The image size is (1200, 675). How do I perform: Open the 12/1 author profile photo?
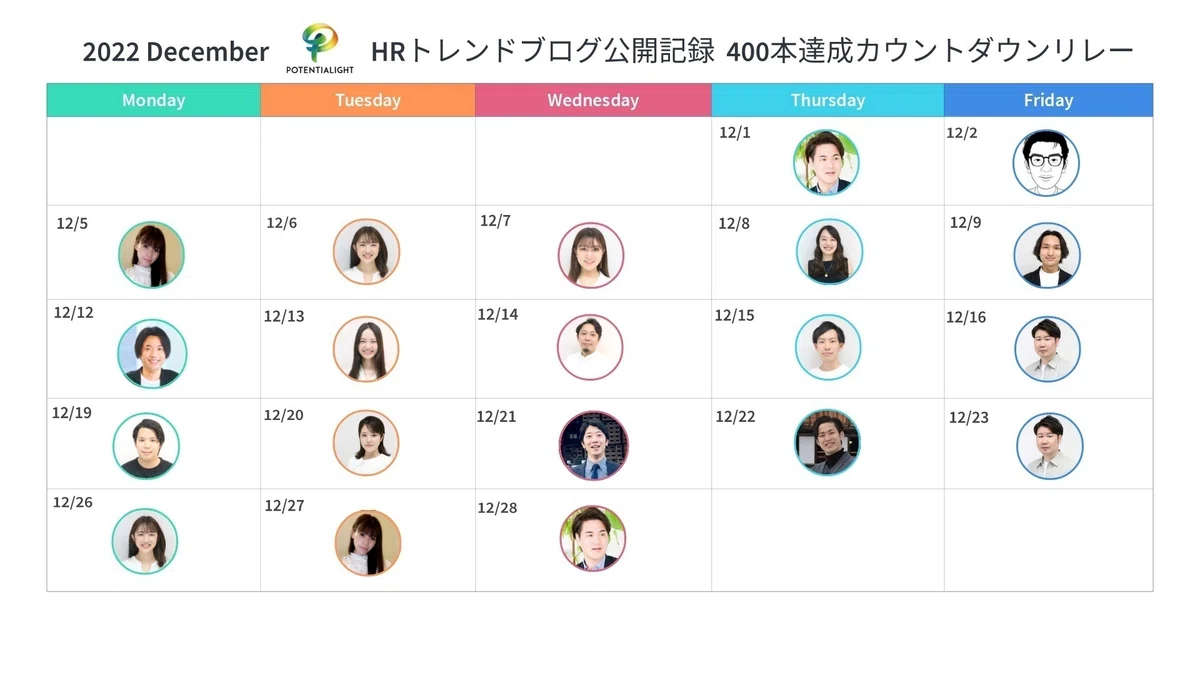[826, 162]
